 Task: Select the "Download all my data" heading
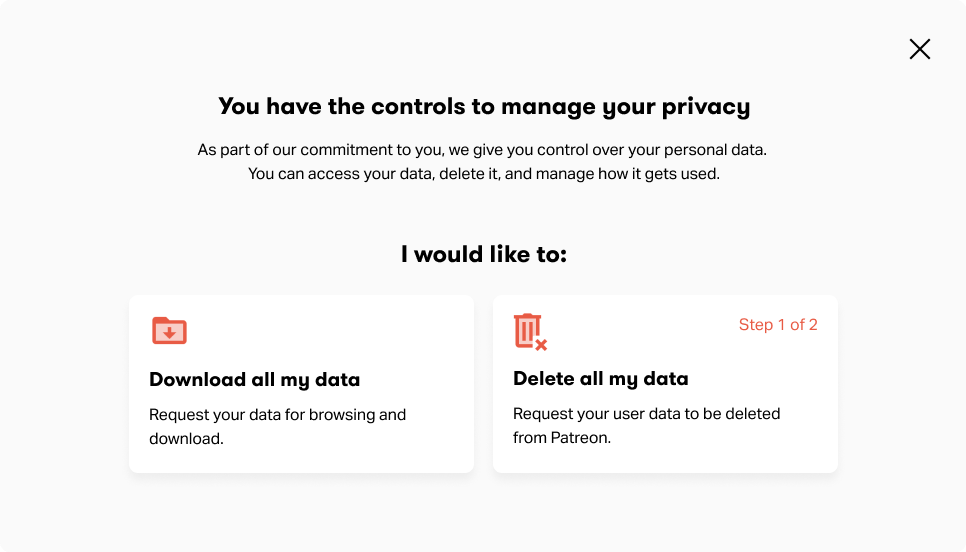254,380
